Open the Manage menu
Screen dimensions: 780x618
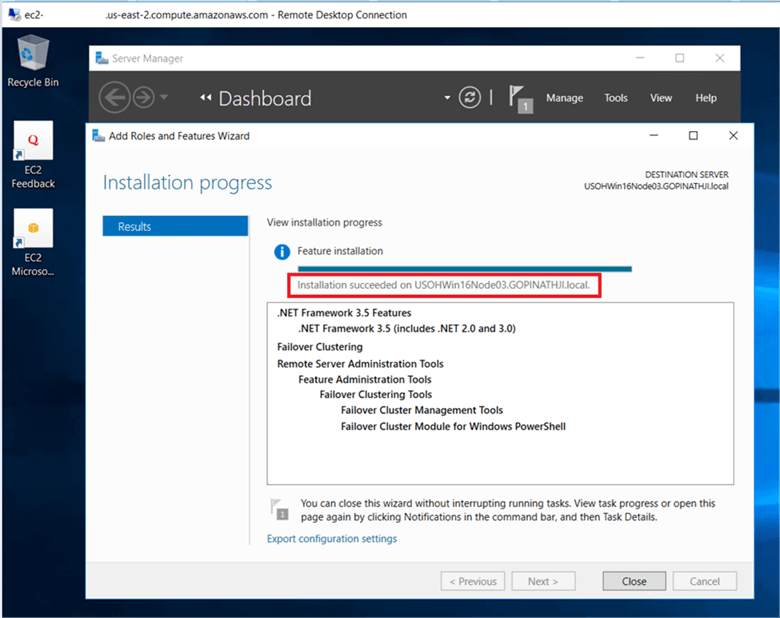(564, 98)
